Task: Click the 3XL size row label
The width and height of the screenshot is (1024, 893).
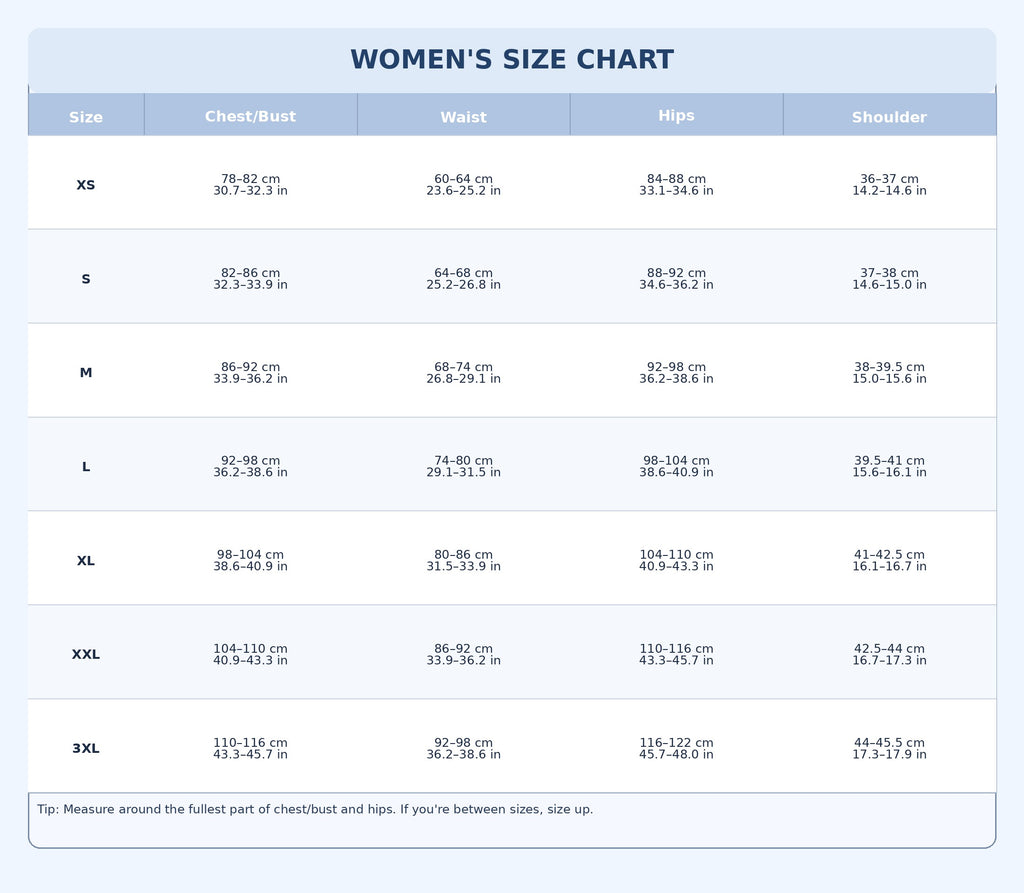Action: pyautogui.click(x=86, y=749)
